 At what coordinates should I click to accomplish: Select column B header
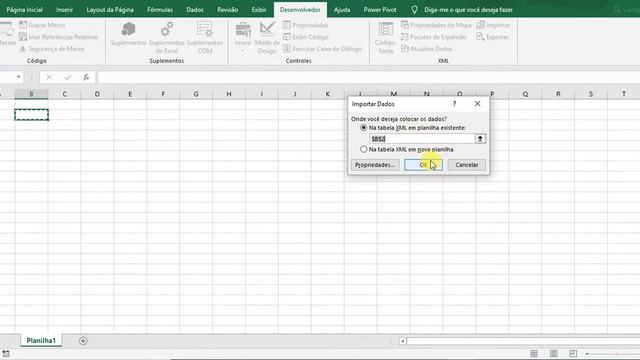tap(31, 94)
